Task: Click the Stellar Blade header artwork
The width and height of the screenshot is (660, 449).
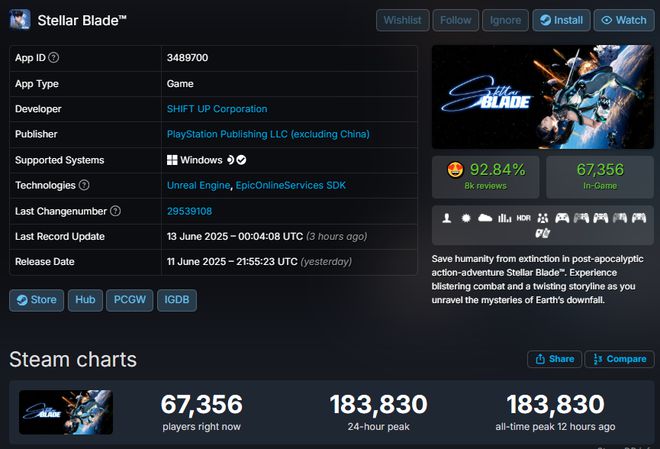Action: [543, 97]
